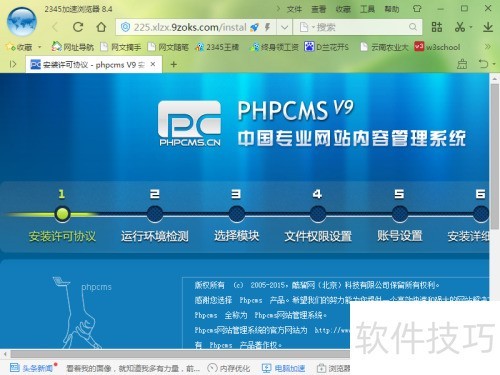Click step 5 marker 账号设置
Image resolution: width=500 pixels, height=375 pixels.
[x=400, y=214]
